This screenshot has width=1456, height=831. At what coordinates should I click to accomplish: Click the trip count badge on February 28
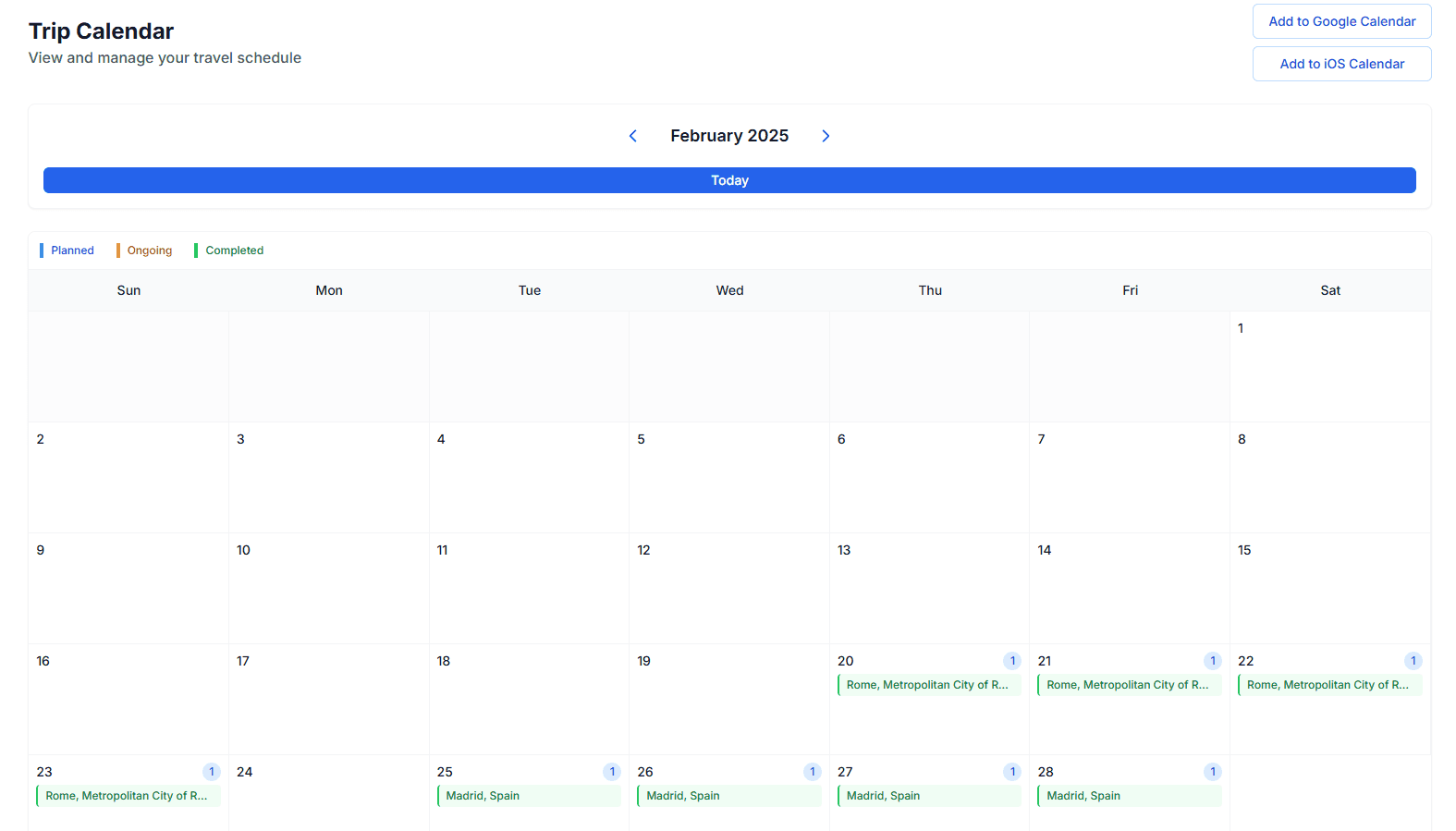pyautogui.click(x=1213, y=772)
